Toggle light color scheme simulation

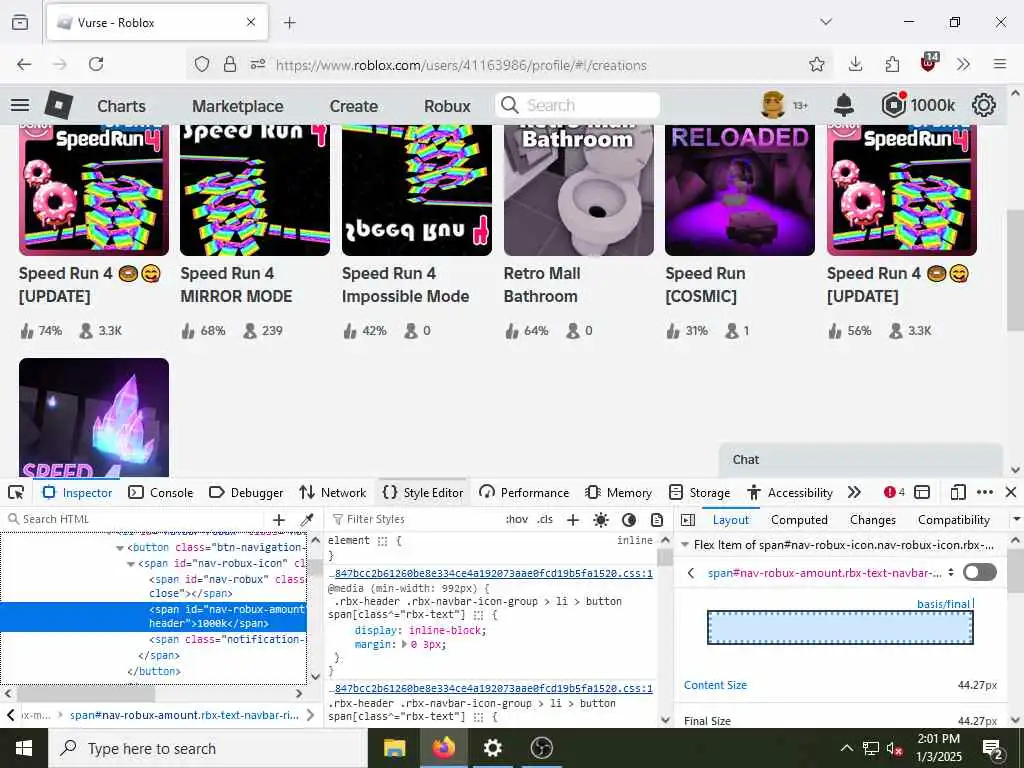pos(601,520)
